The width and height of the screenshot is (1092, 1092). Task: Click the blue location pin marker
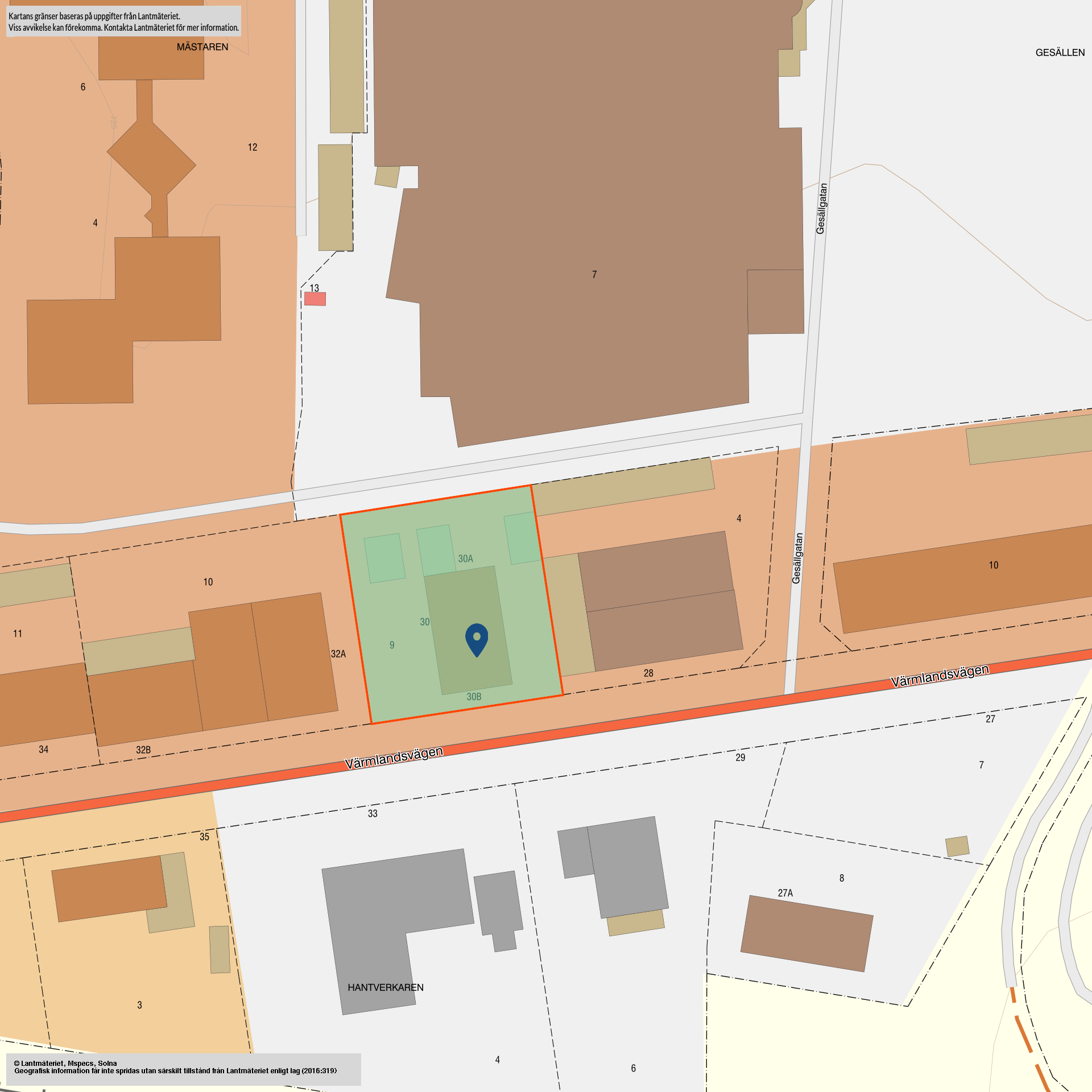coord(477,639)
